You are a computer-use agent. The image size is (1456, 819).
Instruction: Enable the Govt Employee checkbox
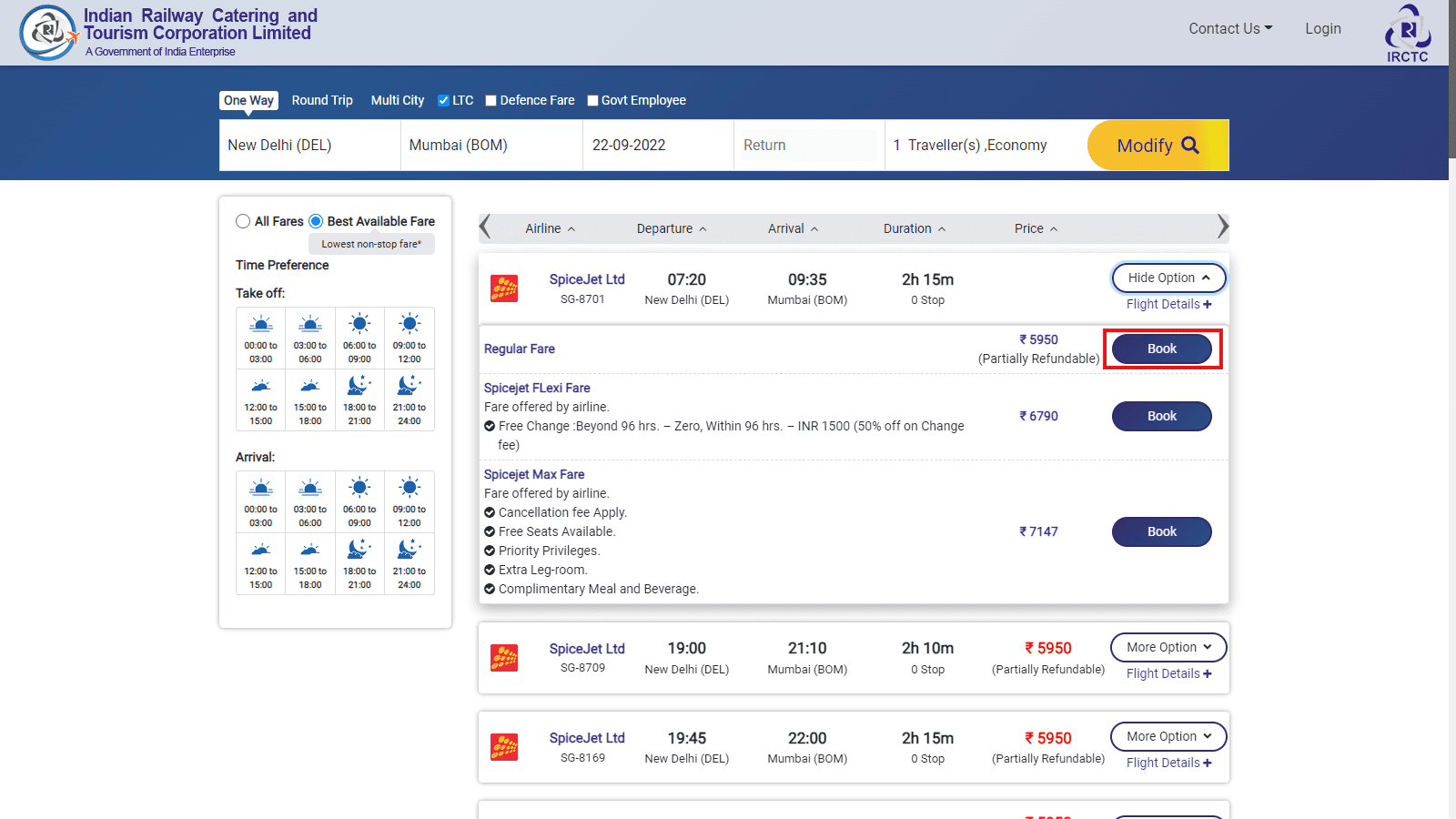click(592, 100)
